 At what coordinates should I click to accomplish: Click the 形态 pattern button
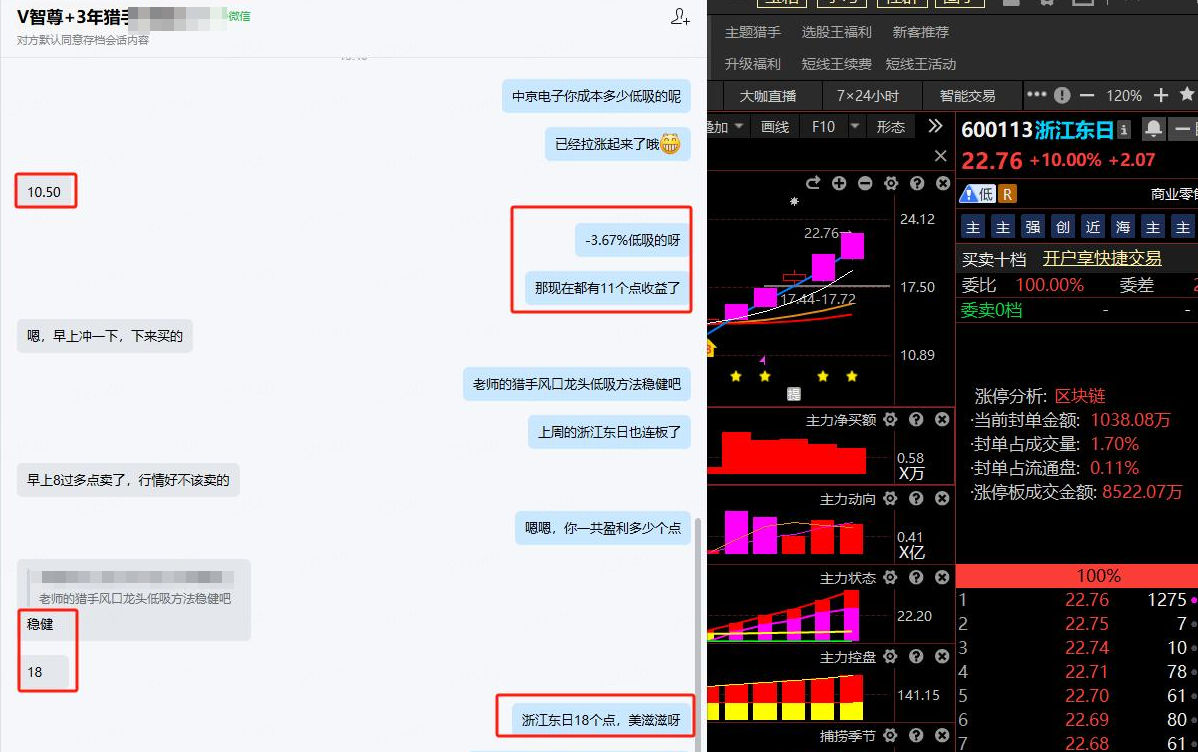[x=890, y=127]
